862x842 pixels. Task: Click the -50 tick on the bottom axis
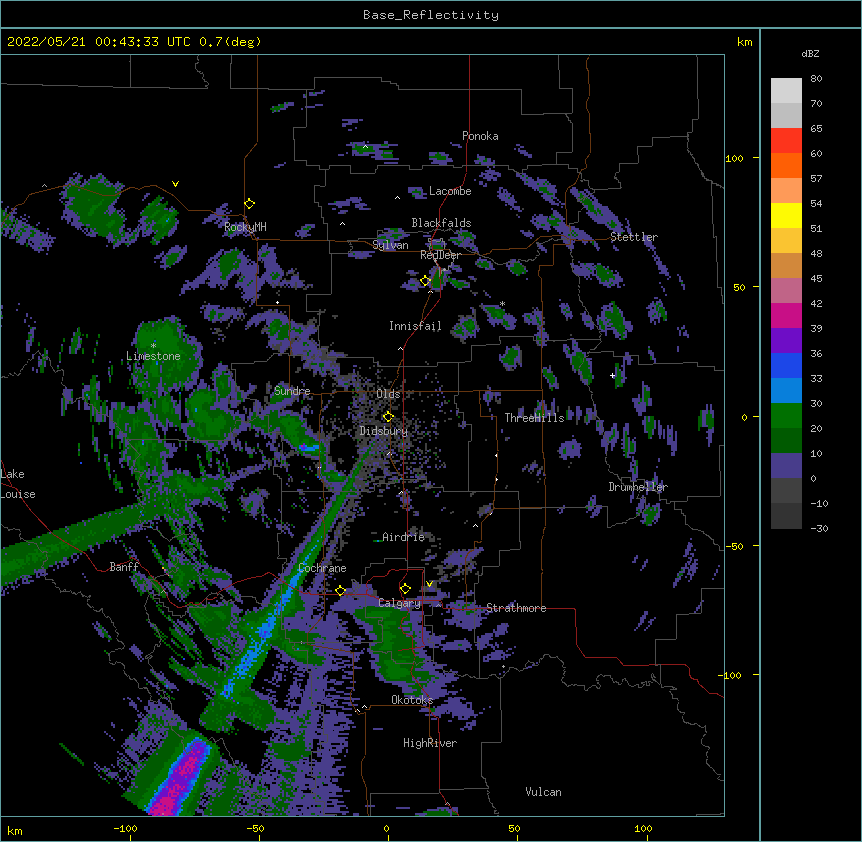point(255,828)
